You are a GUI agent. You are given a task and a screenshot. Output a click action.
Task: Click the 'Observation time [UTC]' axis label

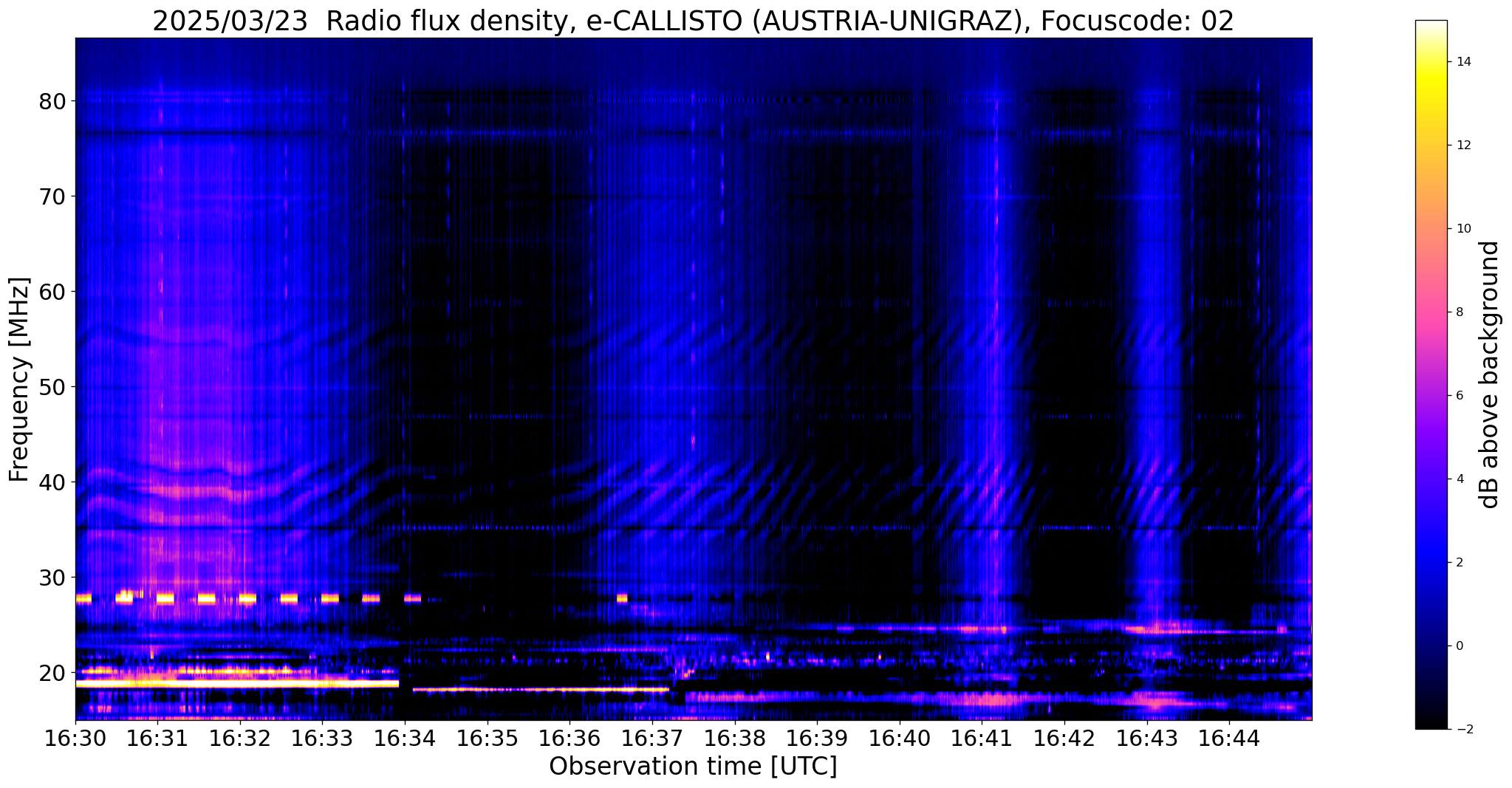[693, 766]
